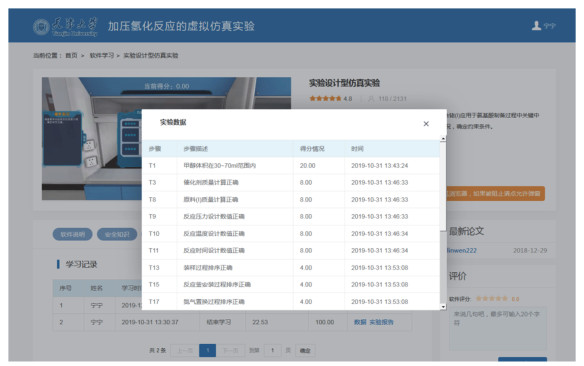Click the 最新论文 section heading
Screen dimensions: 584x366
pyautogui.click(x=466, y=231)
